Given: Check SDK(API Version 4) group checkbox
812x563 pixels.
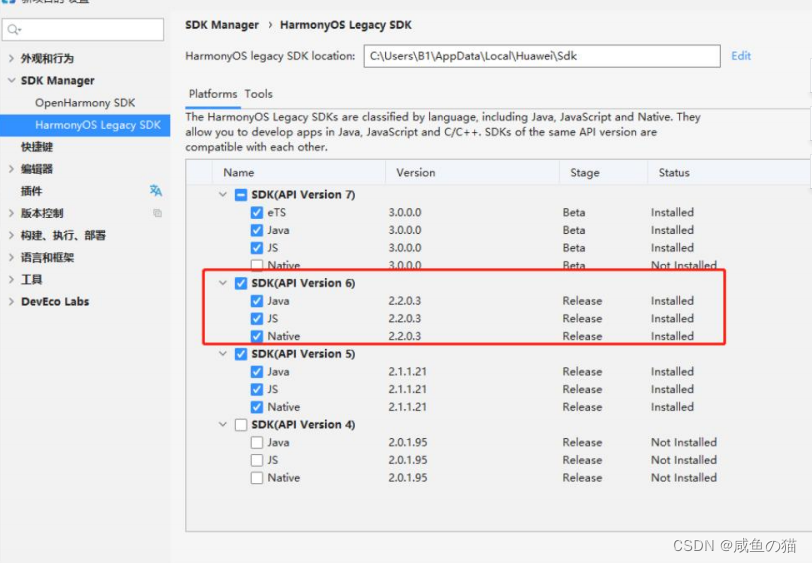Looking at the screenshot, I should (241, 425).
